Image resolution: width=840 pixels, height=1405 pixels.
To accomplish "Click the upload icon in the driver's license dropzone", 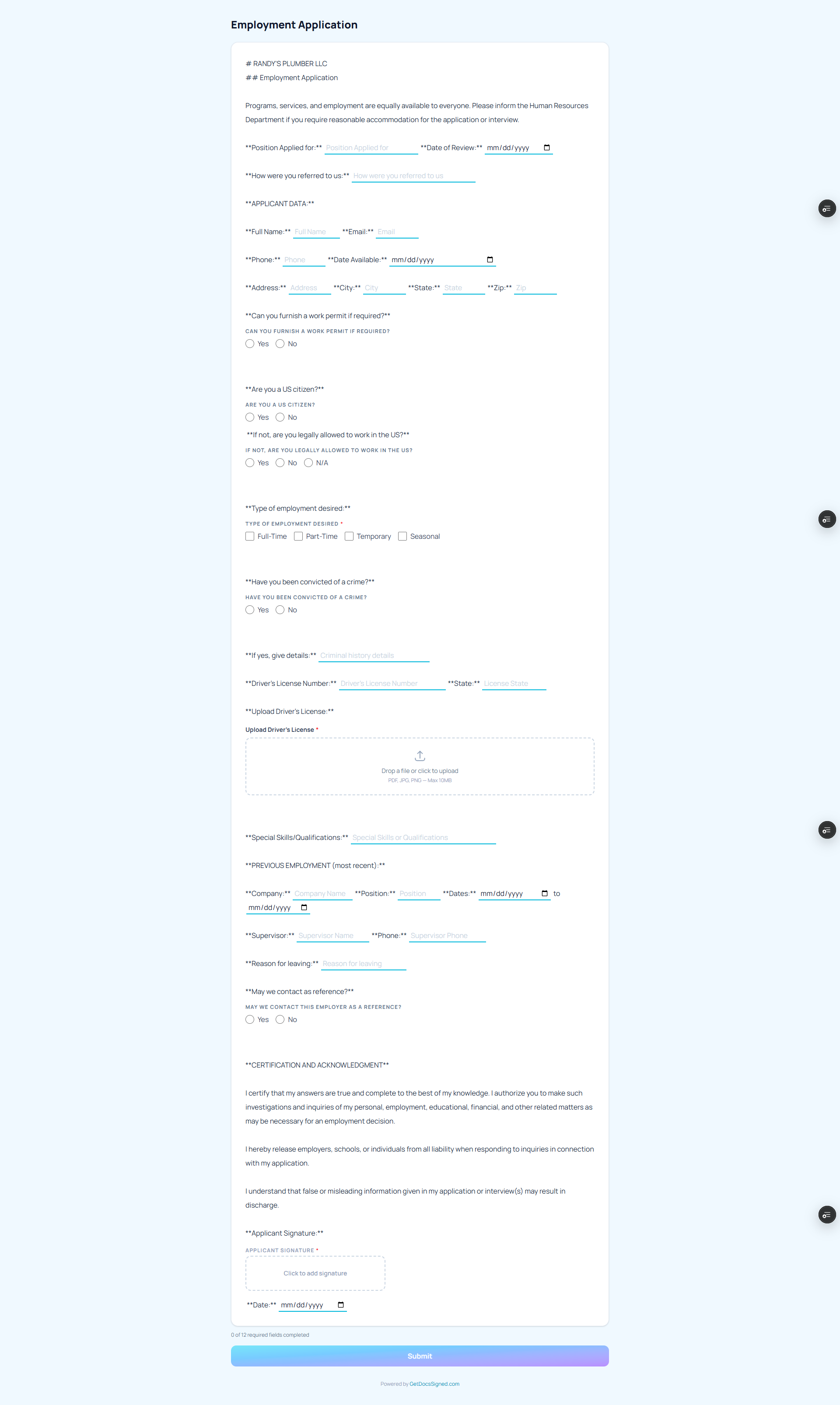I will click(420, 756).
